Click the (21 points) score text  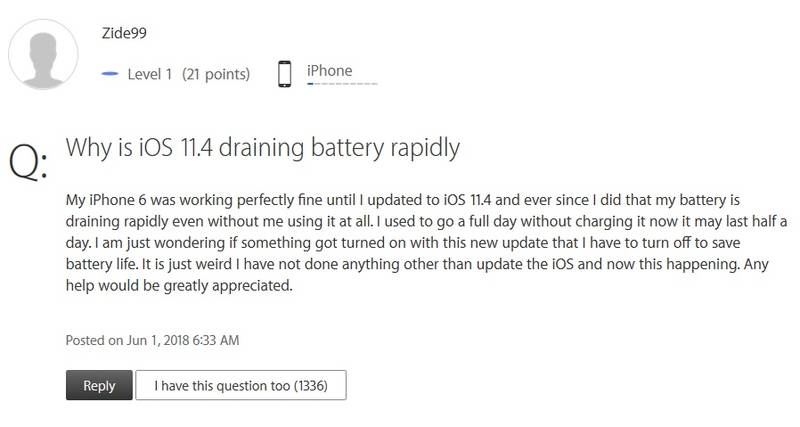point(216,74)
